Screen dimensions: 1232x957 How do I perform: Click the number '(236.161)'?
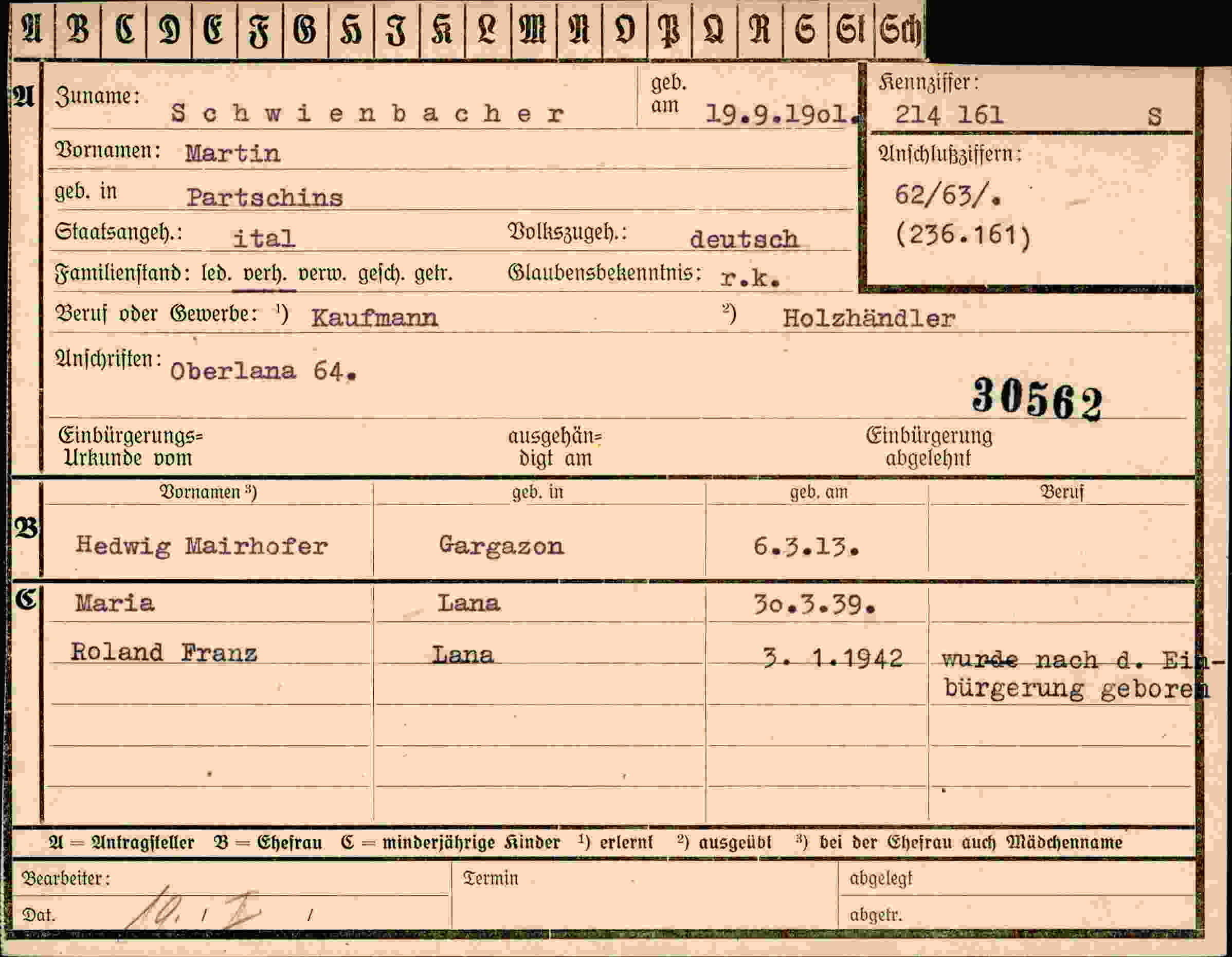(x=963, y=235)
